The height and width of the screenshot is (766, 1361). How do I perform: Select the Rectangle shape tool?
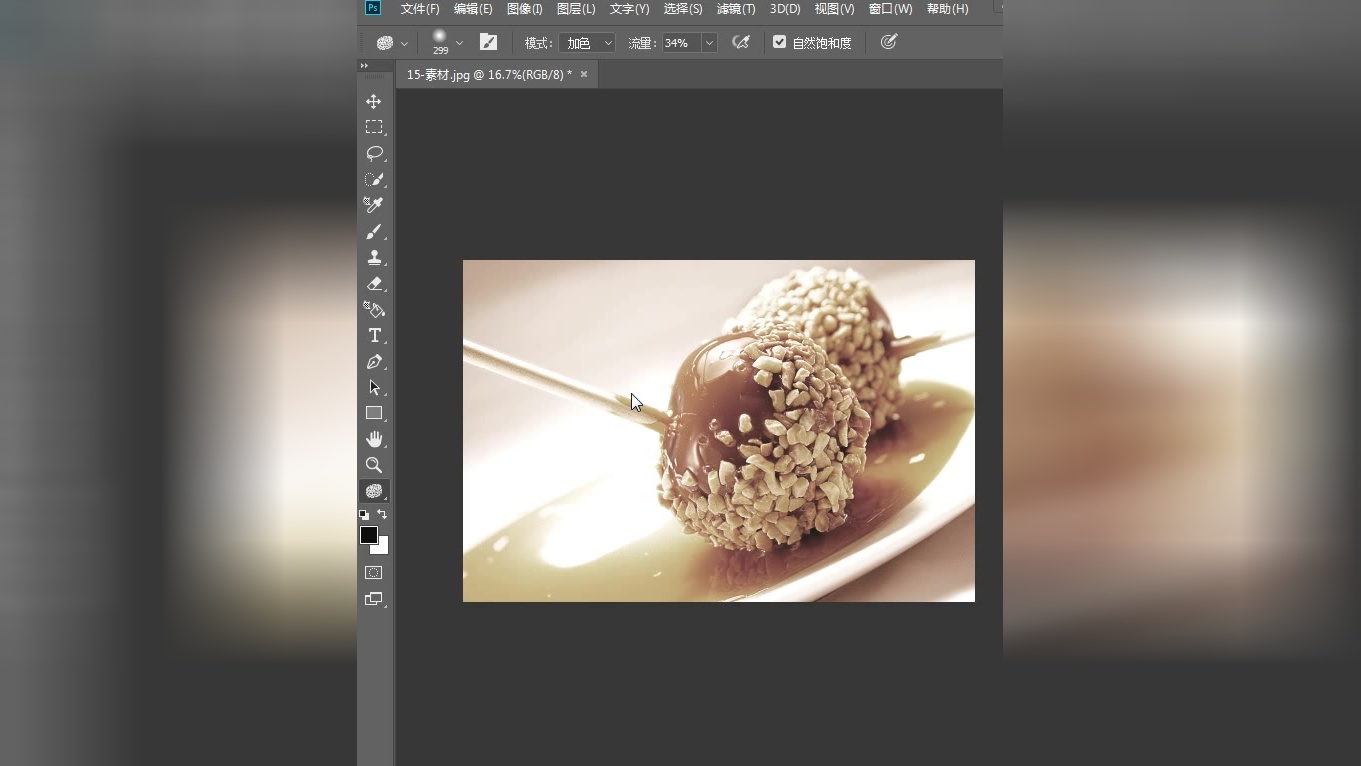point(374,413)
